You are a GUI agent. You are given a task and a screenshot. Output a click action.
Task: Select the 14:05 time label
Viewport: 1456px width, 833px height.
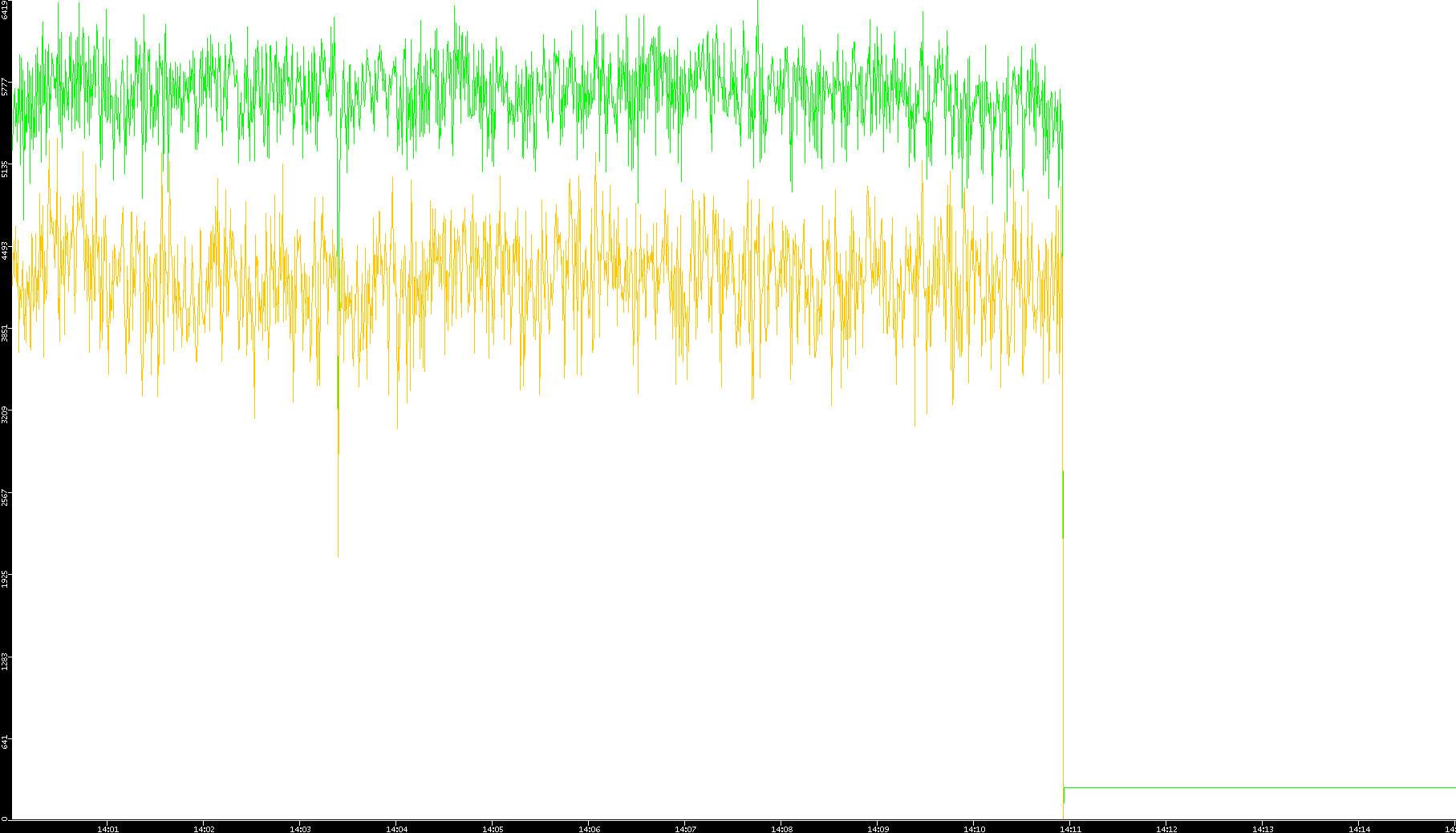click(493, 829)
